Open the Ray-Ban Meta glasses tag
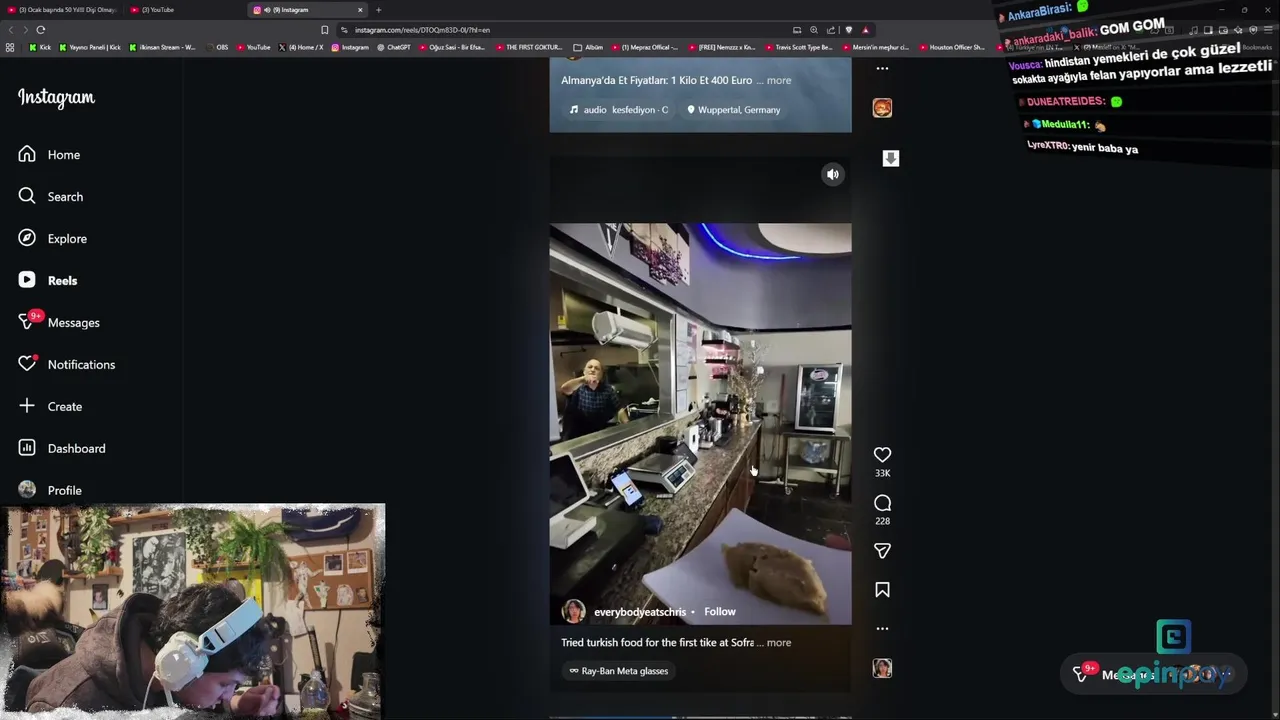The image size is (1280, 720). [618, 671]
